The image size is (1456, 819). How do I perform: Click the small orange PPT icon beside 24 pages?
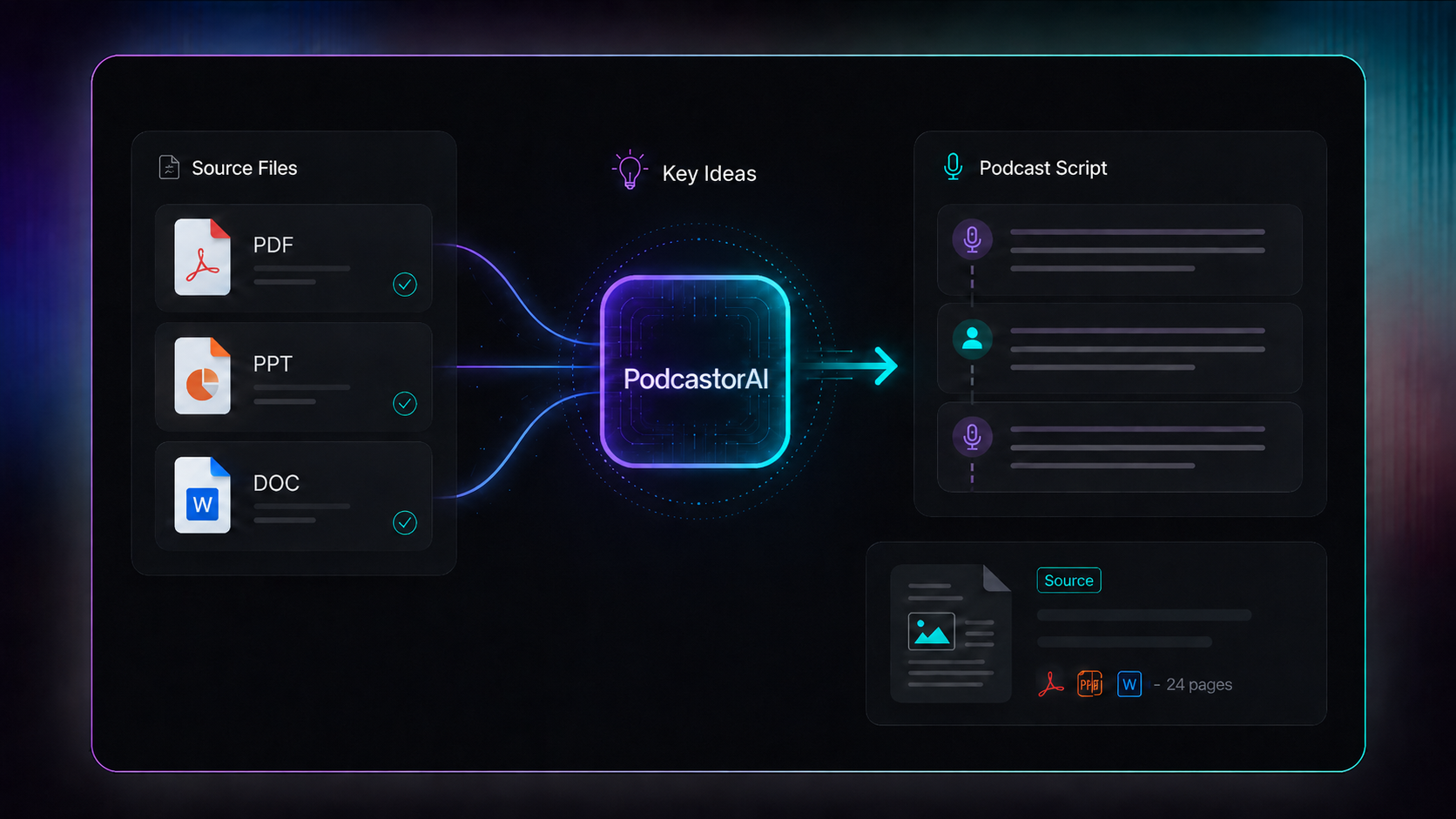click(x=1089, y=684)
